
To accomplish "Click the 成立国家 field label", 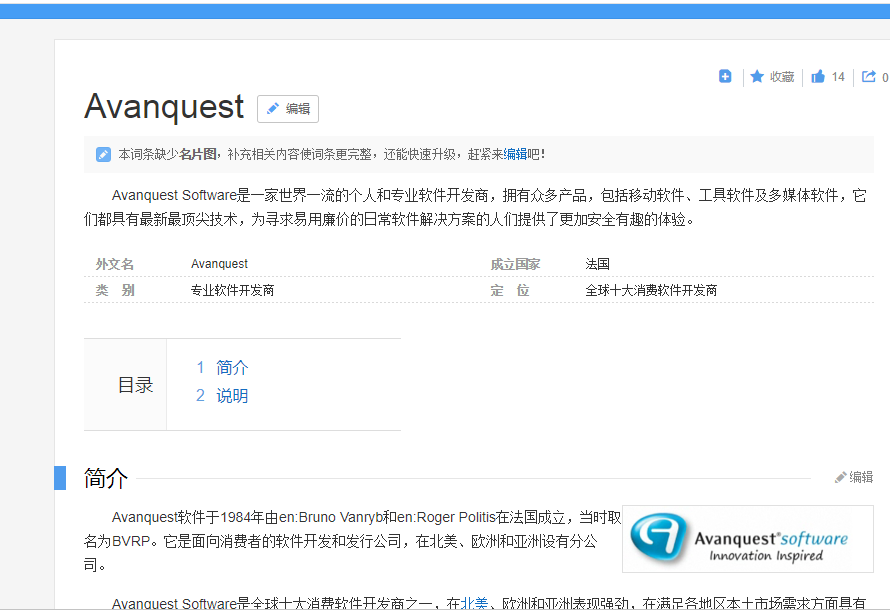I will [515, 264].
